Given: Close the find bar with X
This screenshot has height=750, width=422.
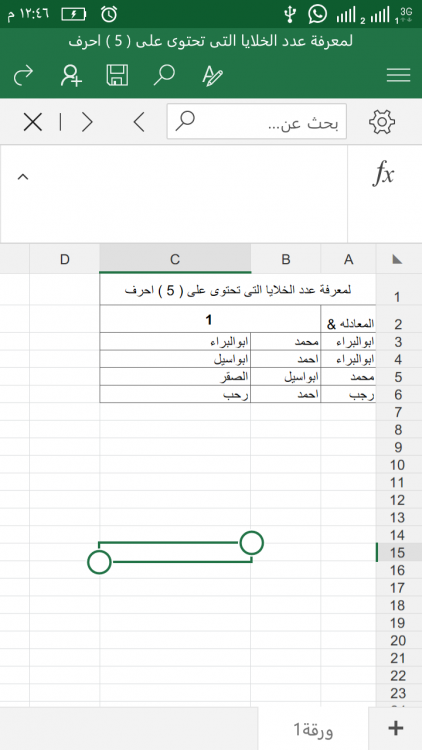Looking at the screenshot, I should tap(33, 122).
